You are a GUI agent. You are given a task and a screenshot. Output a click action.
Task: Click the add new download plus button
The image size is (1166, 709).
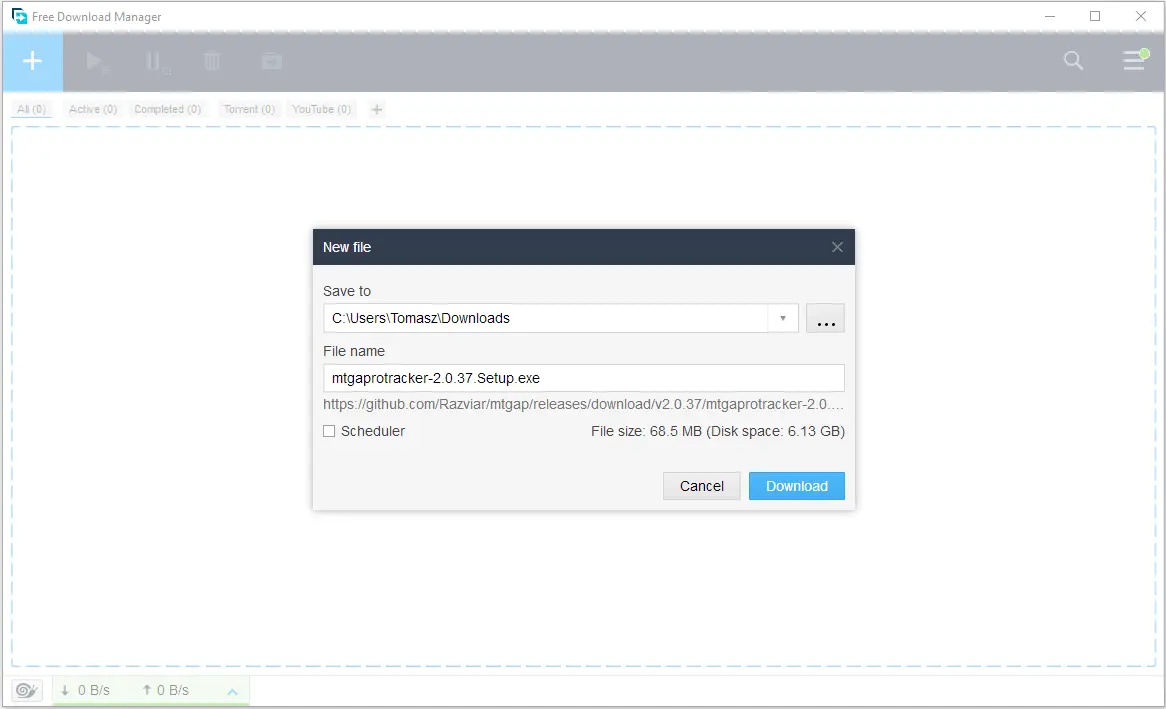click(x=33, y=62)
